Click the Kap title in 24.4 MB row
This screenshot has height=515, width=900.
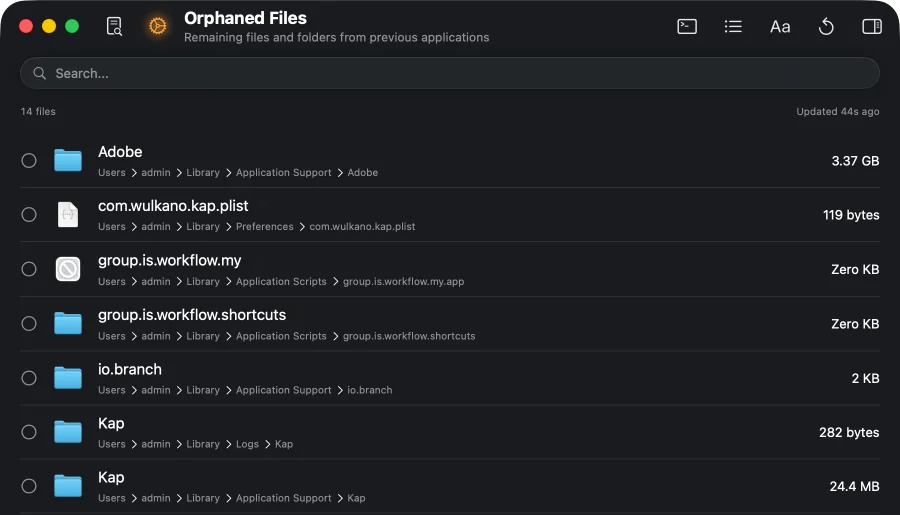(x=111, y=477)
